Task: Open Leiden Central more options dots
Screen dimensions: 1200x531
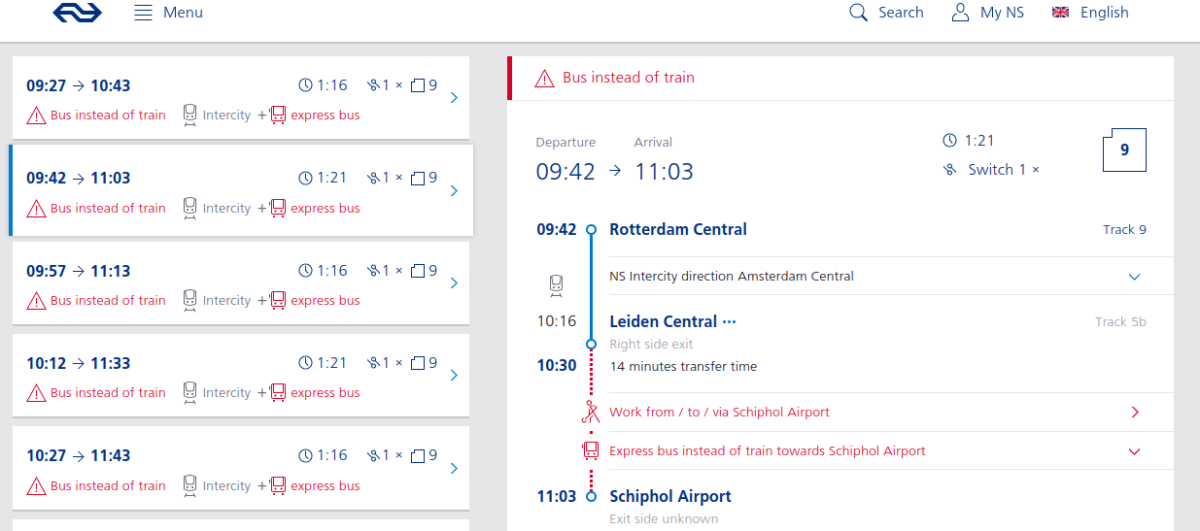Action: point(729,322)
